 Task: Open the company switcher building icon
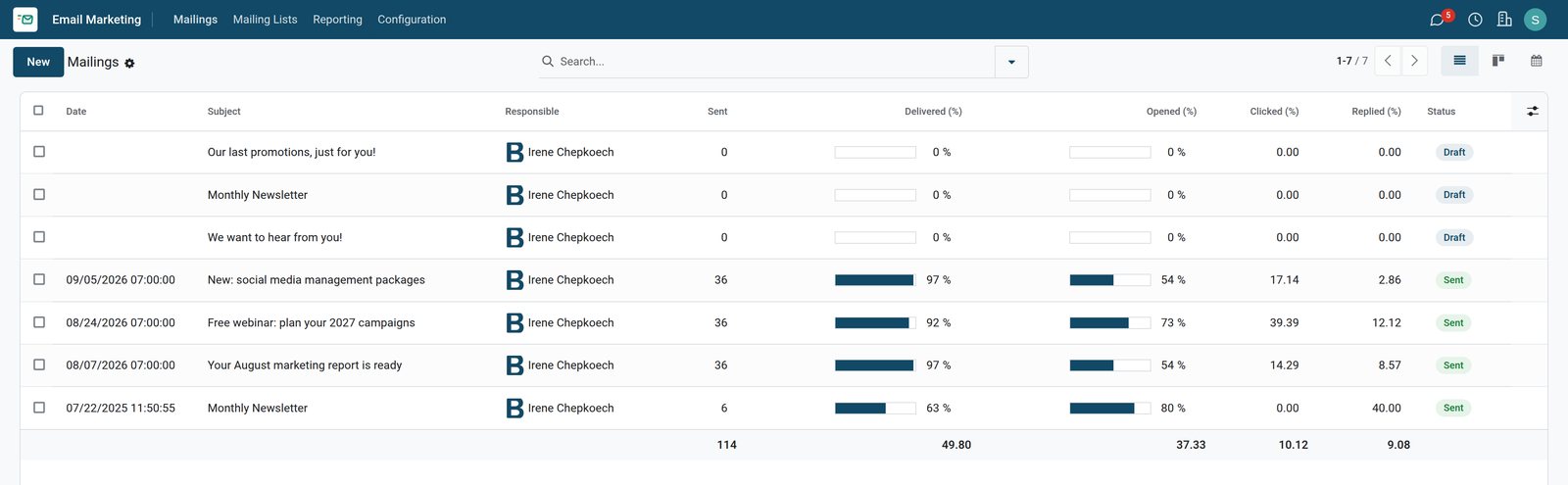click(1504, 20)
